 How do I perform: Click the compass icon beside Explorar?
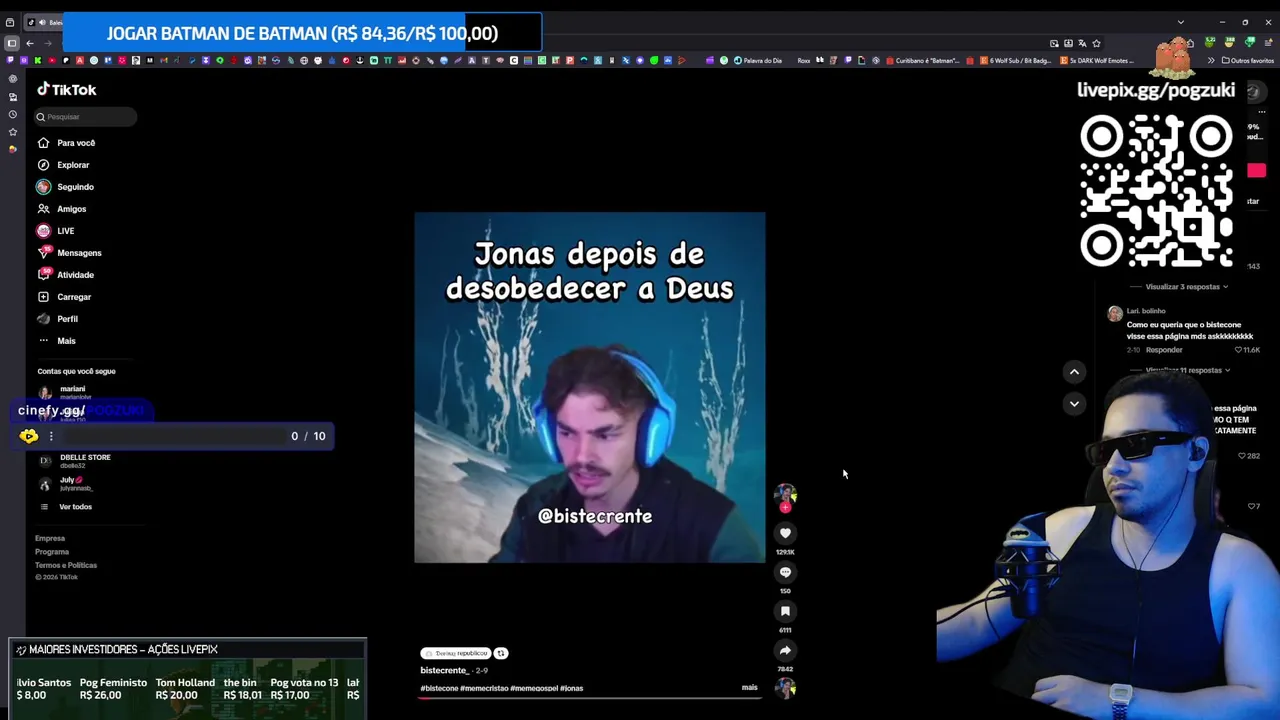point(43,165)
